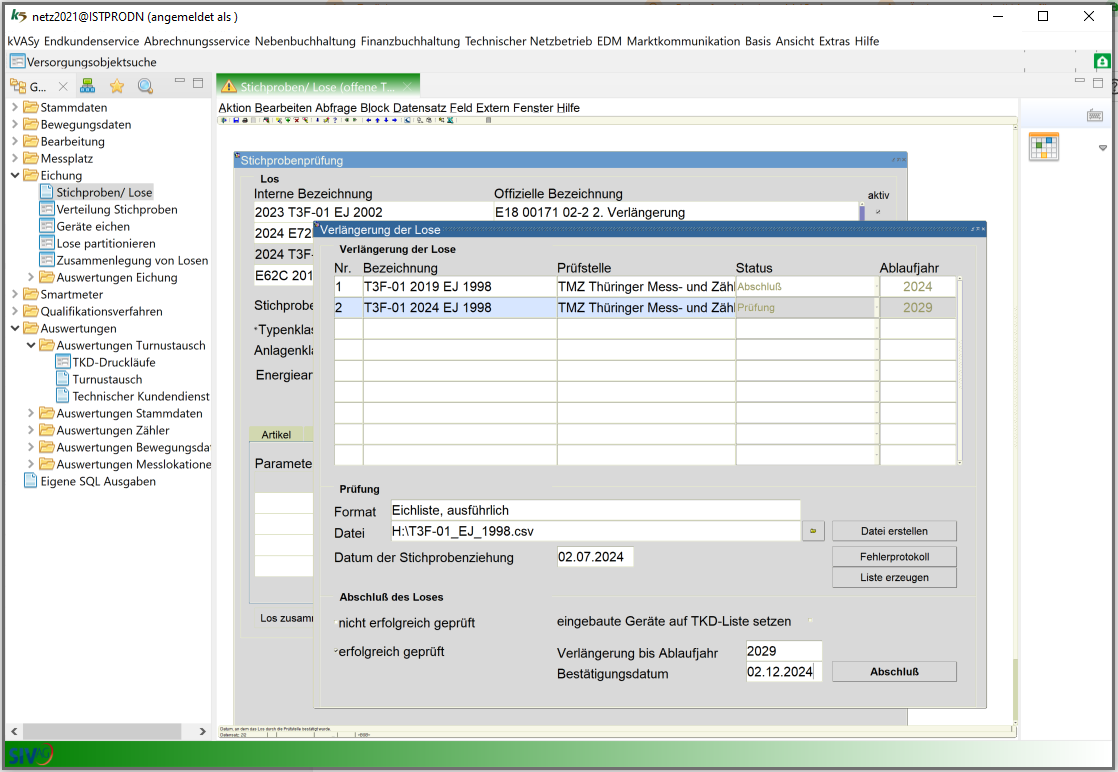Image resolution: width=1118 pixels, height=772 pixels.
Task: Click the Versorgungsobjektsuche toolbar icon
Action: click(17, 62)
